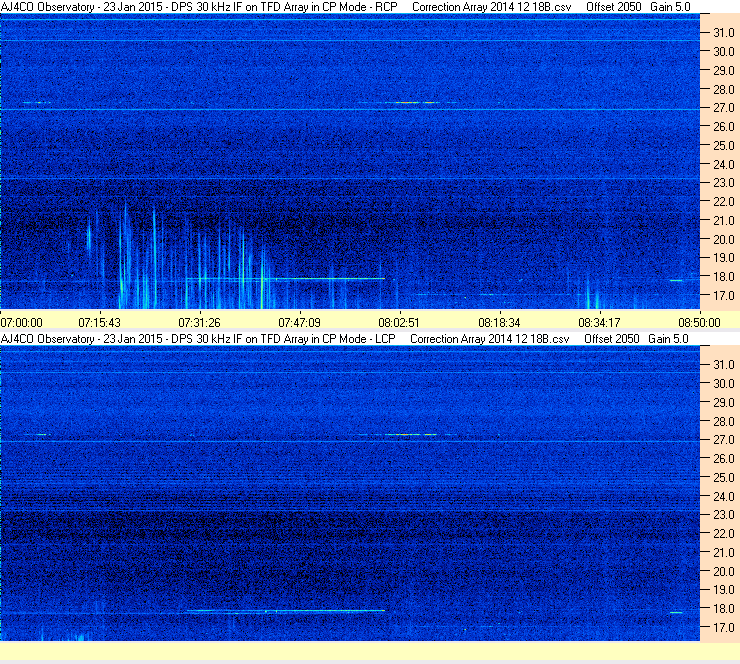Click 25.0 on the LCP frequency axis
740x664 pixels.
coord(723,478)
